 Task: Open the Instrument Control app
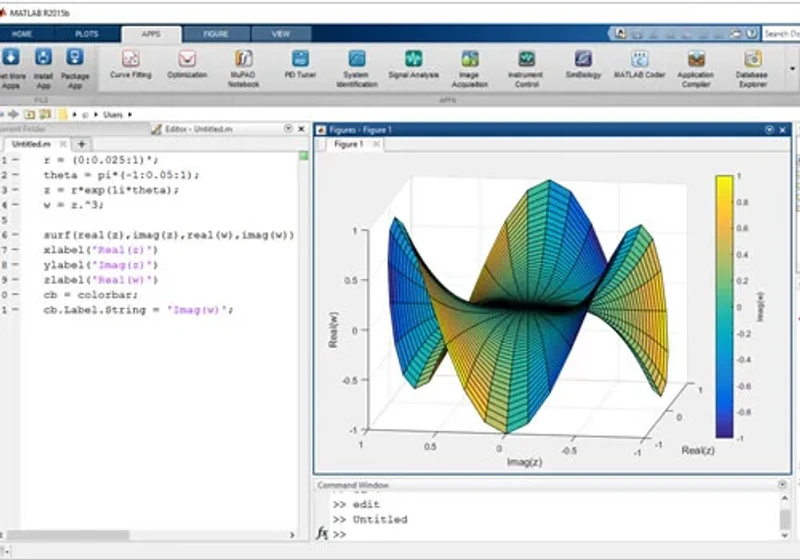(526, 69)
